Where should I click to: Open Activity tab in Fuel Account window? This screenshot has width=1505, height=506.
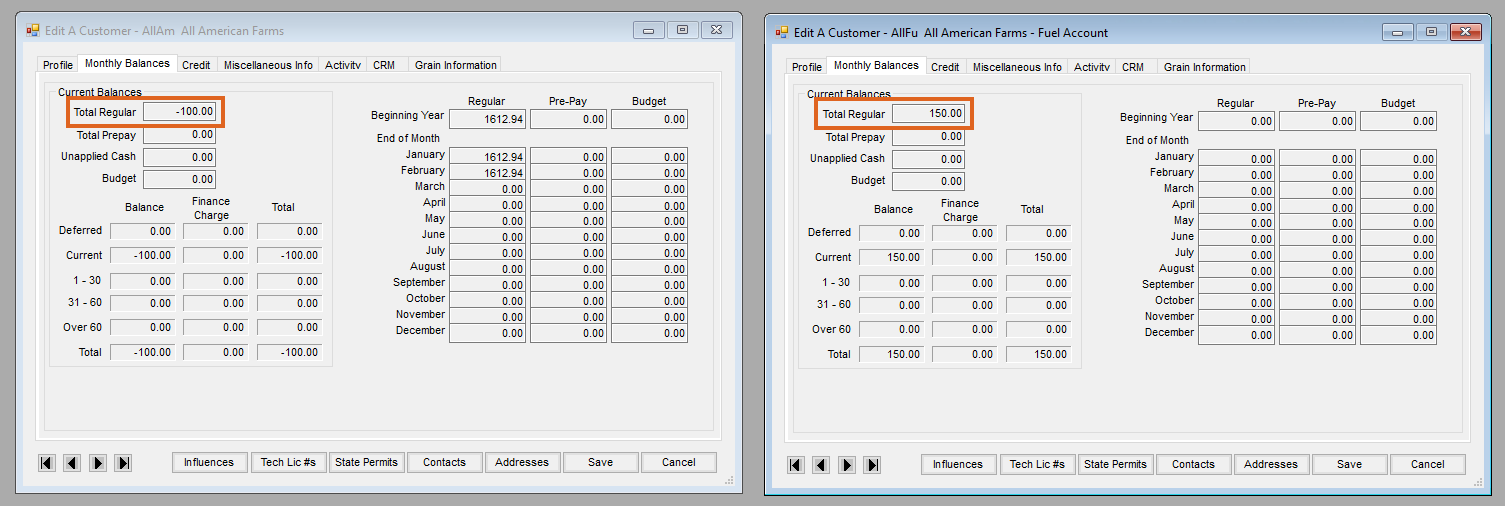[x=1092, y=67]
